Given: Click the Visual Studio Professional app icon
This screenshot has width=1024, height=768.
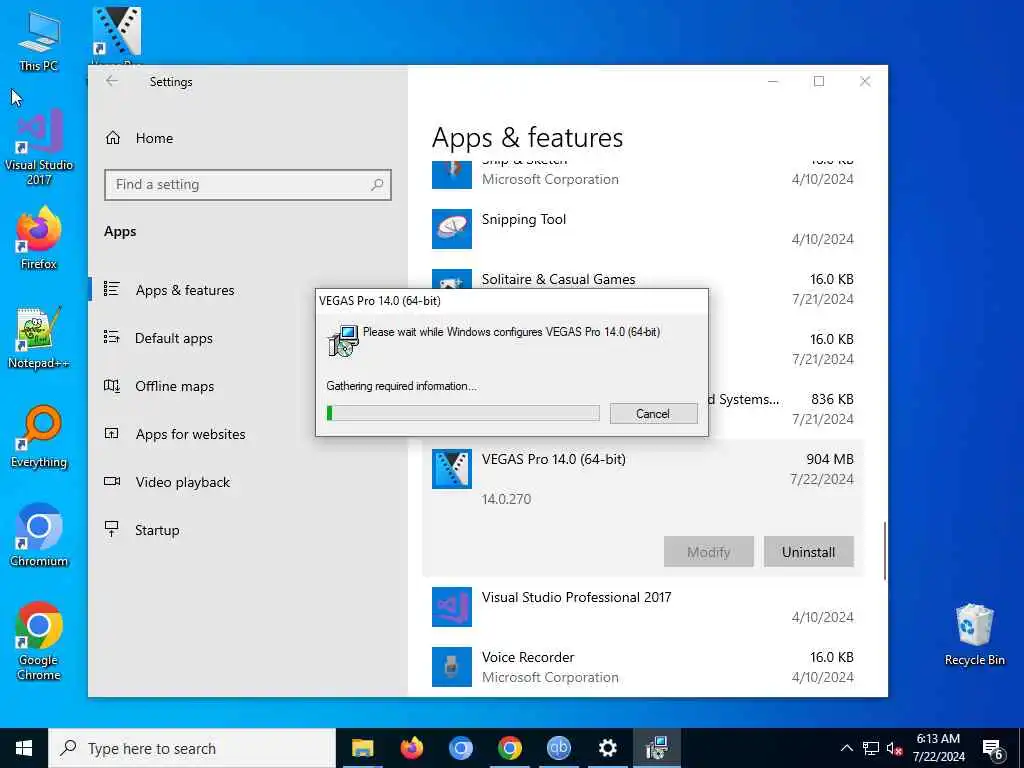Looking at the screenshot, I should 452,607.
